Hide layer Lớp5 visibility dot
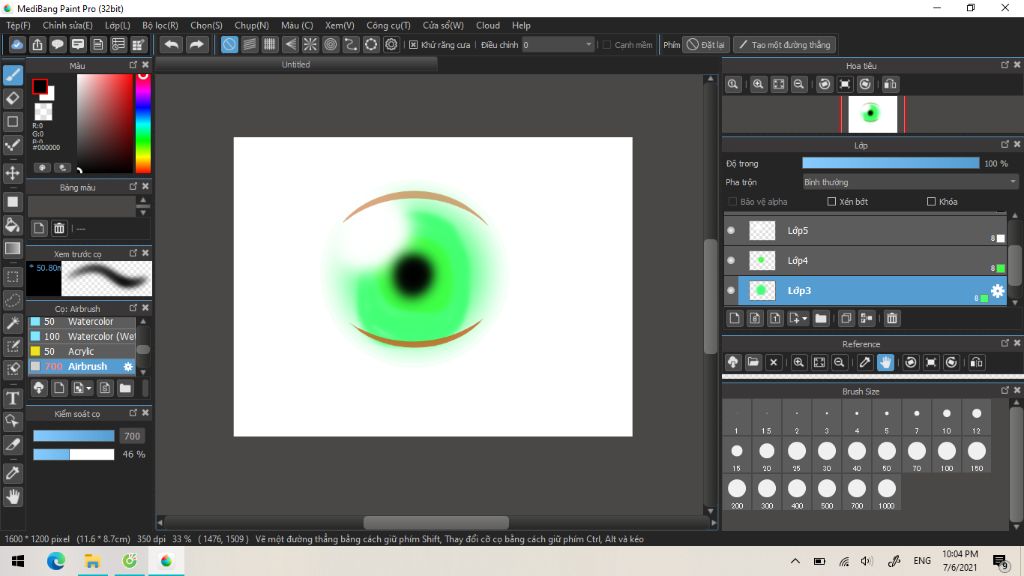Image resolution: width=1024 pixels, height=576 pixels. [x=731, y=230]
